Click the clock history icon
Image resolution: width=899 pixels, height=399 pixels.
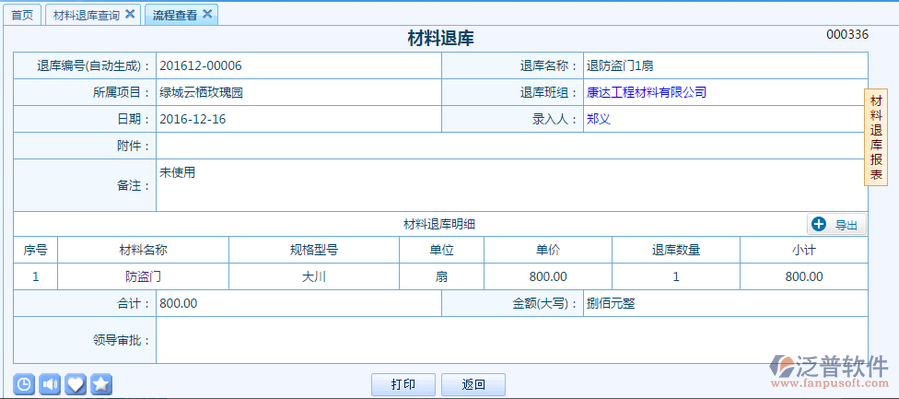point(24,384)
